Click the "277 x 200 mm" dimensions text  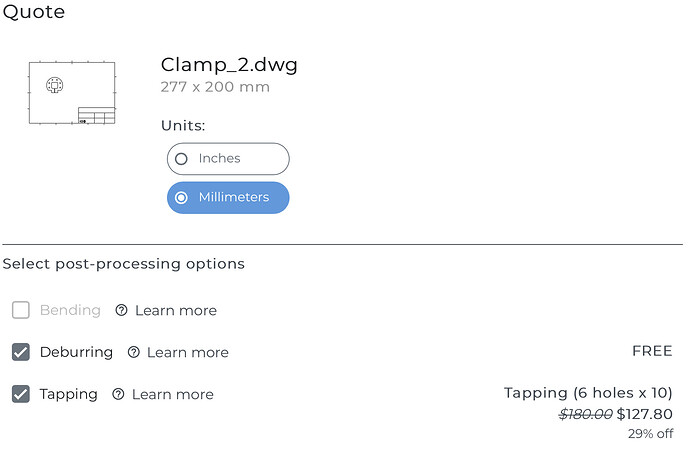tap(215, 87)
